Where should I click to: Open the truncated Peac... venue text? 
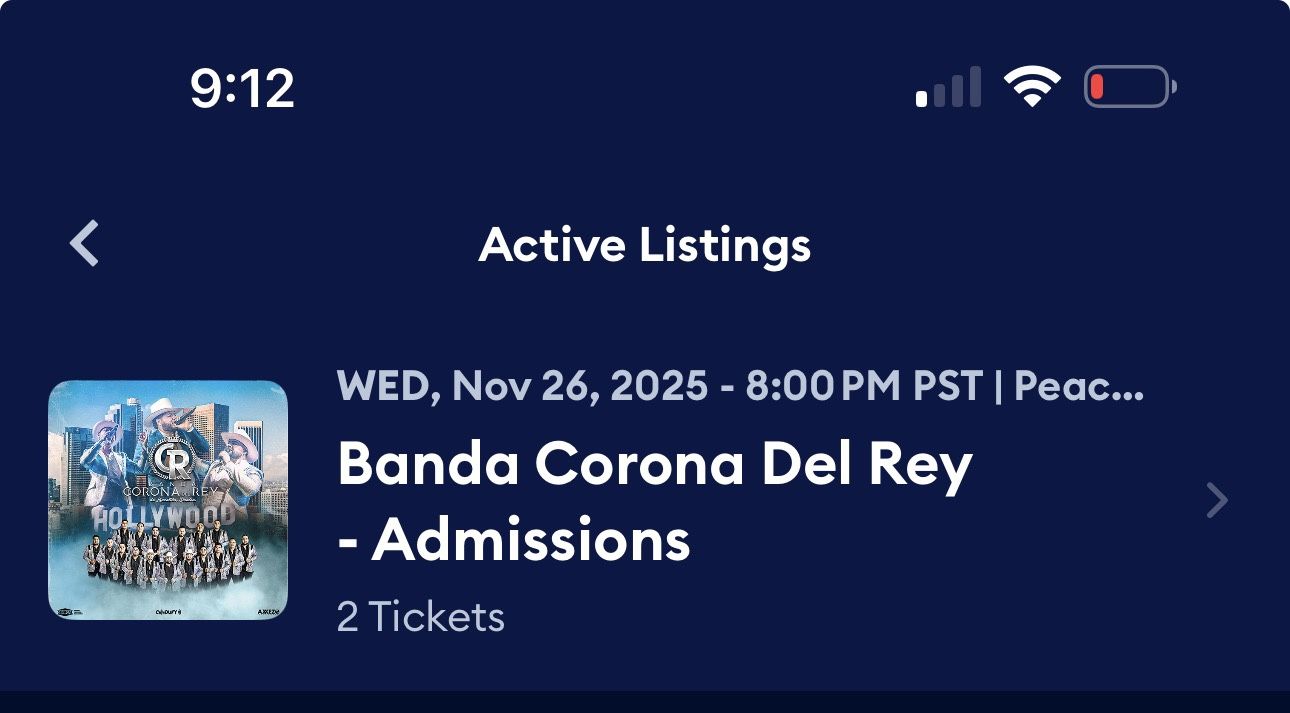tap(1080, 385)
